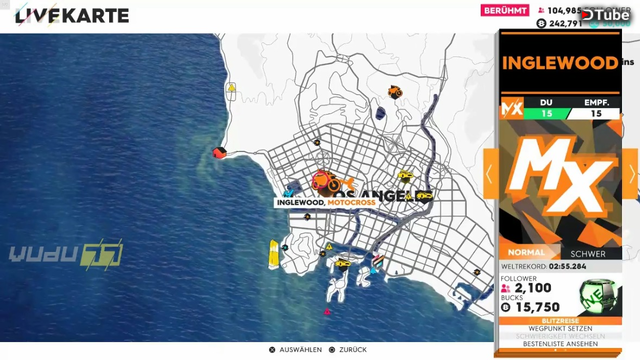The width and height of the screenshot is (640, 360).
Task: Click the Zurück button prompt
Action: point(348,350)
